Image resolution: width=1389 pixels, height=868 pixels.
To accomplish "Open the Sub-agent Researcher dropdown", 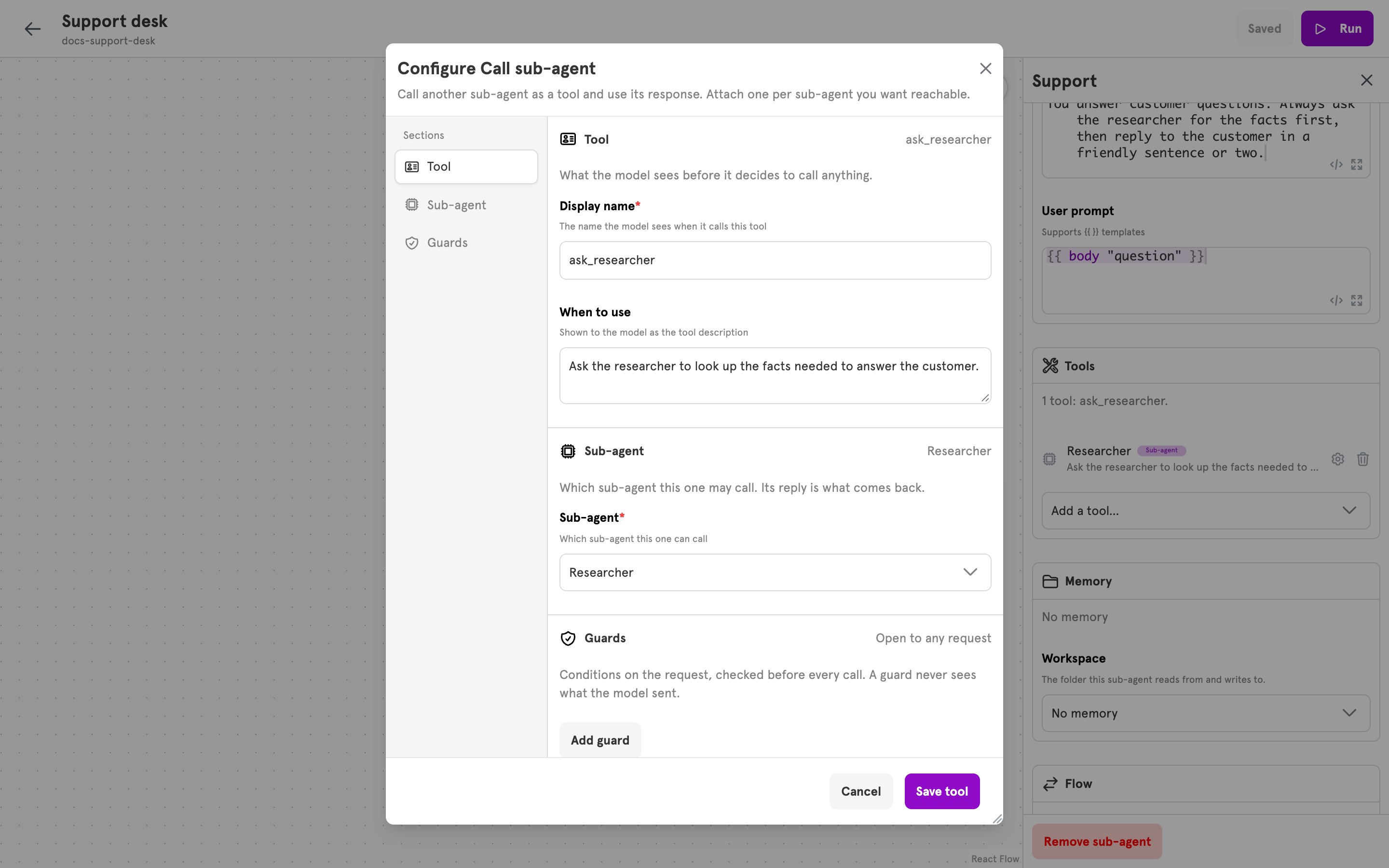I will pos(775,572).
